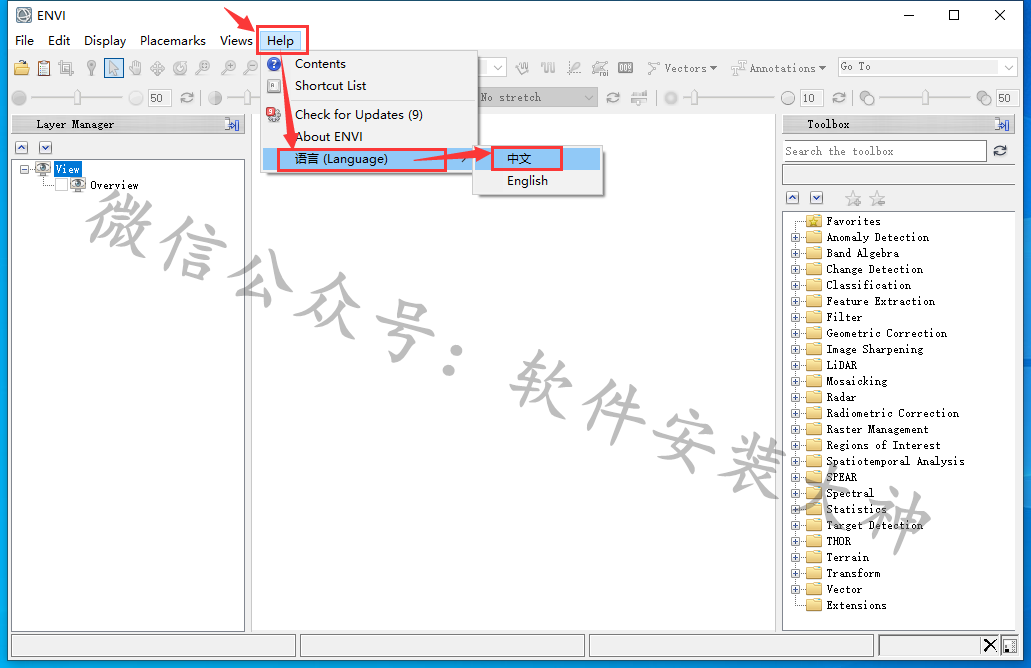The width and height of the screenshot is (1031, 668).
Task: Click the Cursor Value pin icon
Action: point(91,68)
